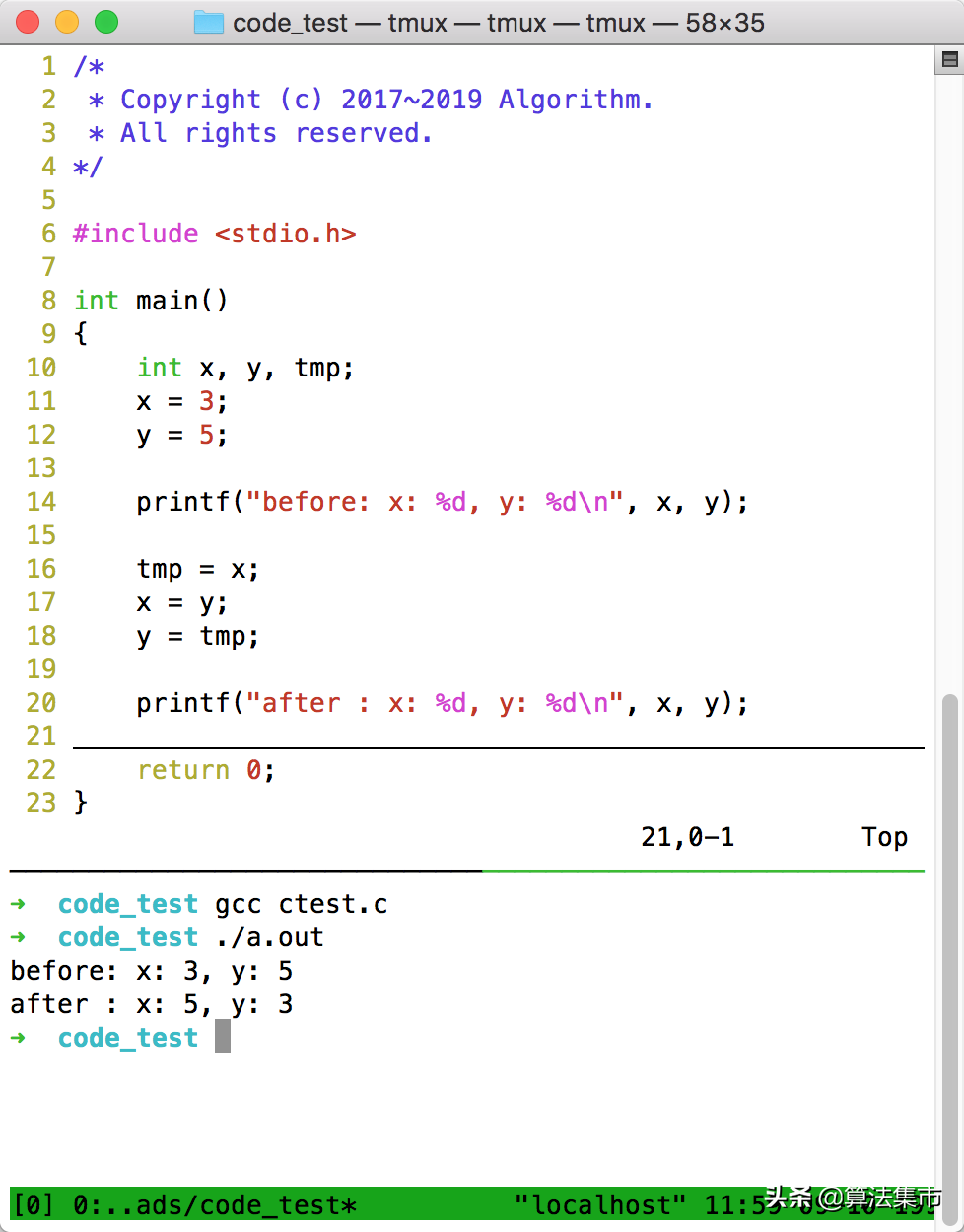This screenshot has height=1232, width=964.
Task: Maximize the window with the green button
Action: pyautogui.click(x=105, y=22)
